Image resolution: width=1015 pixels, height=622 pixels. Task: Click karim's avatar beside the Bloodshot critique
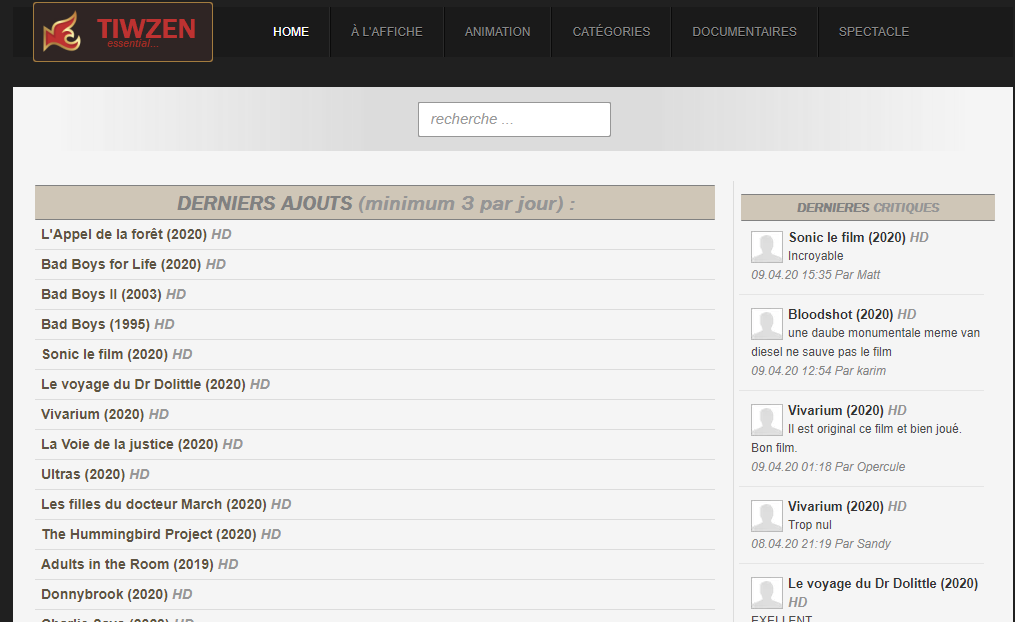[766, 324]
